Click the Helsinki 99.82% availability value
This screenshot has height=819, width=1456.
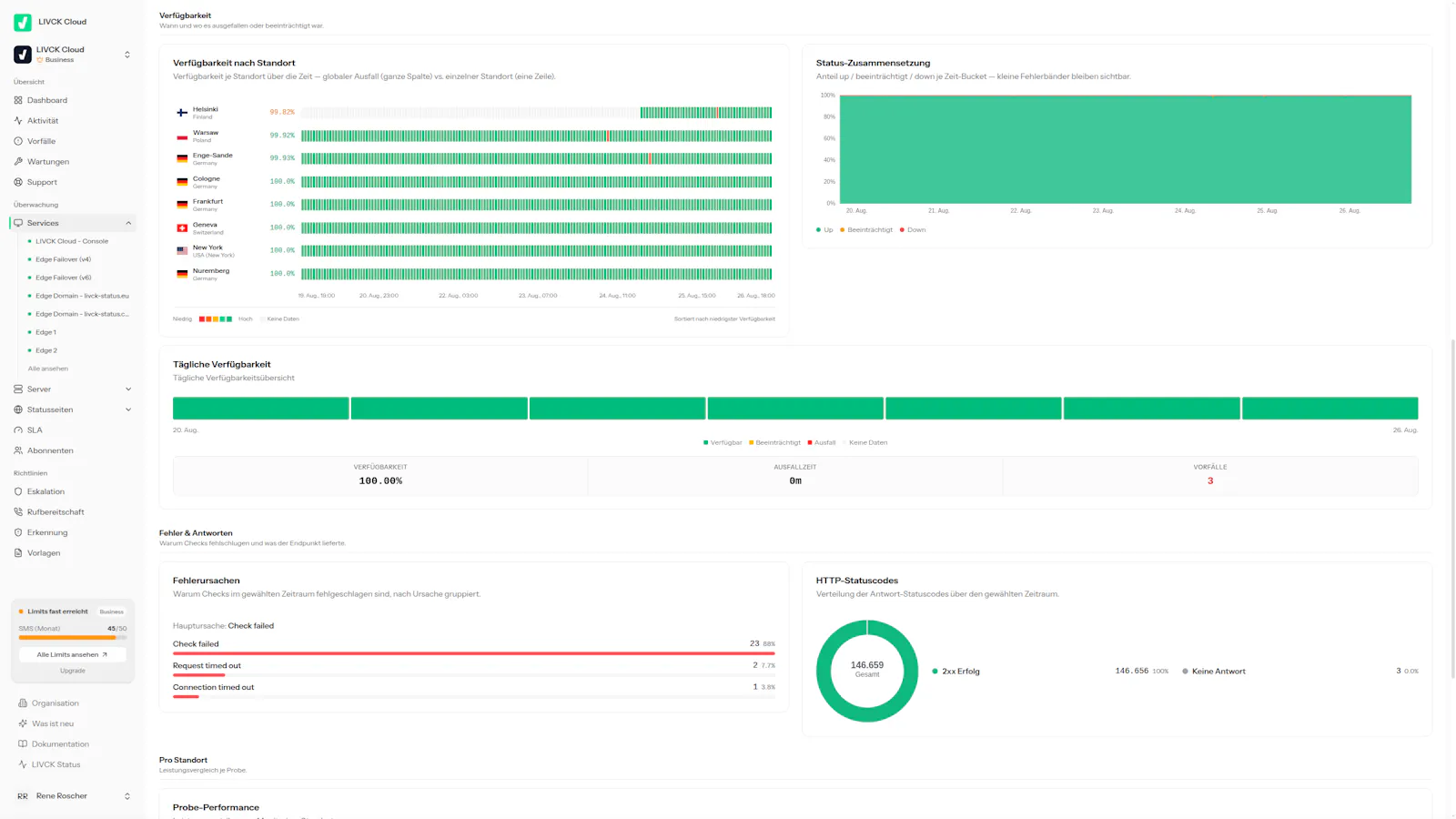point(282,112)
